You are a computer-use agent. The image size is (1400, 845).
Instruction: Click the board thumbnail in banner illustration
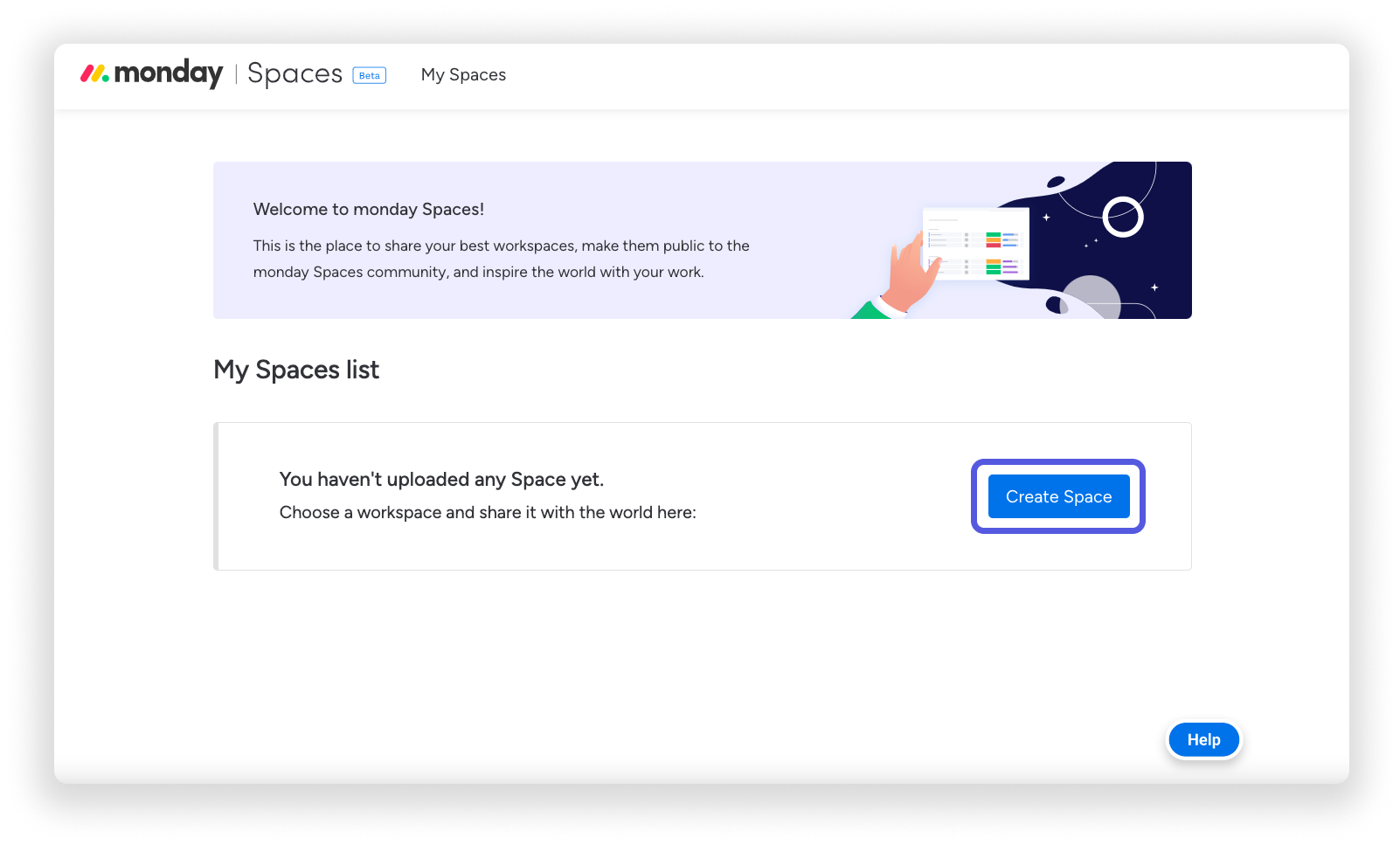click(x=977, y=243)
